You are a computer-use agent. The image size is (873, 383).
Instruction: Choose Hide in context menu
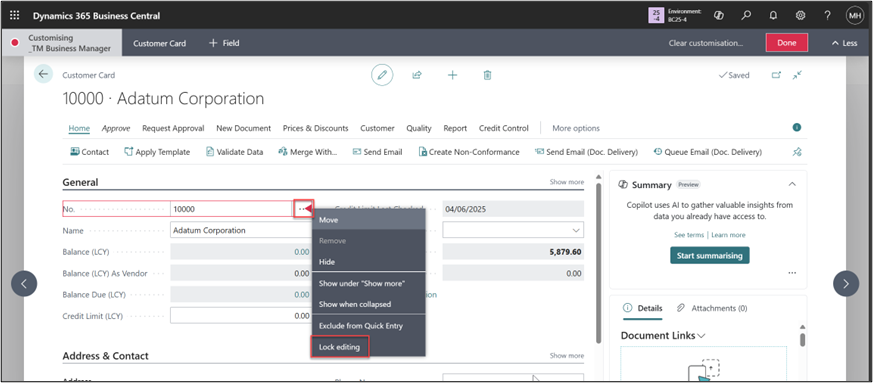coord(368,262)
